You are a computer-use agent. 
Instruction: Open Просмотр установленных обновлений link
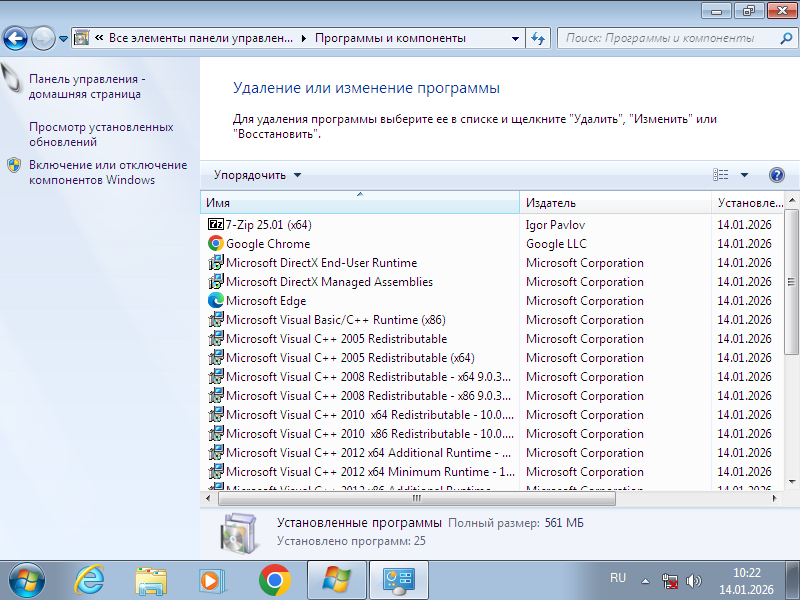coord(101,134)
